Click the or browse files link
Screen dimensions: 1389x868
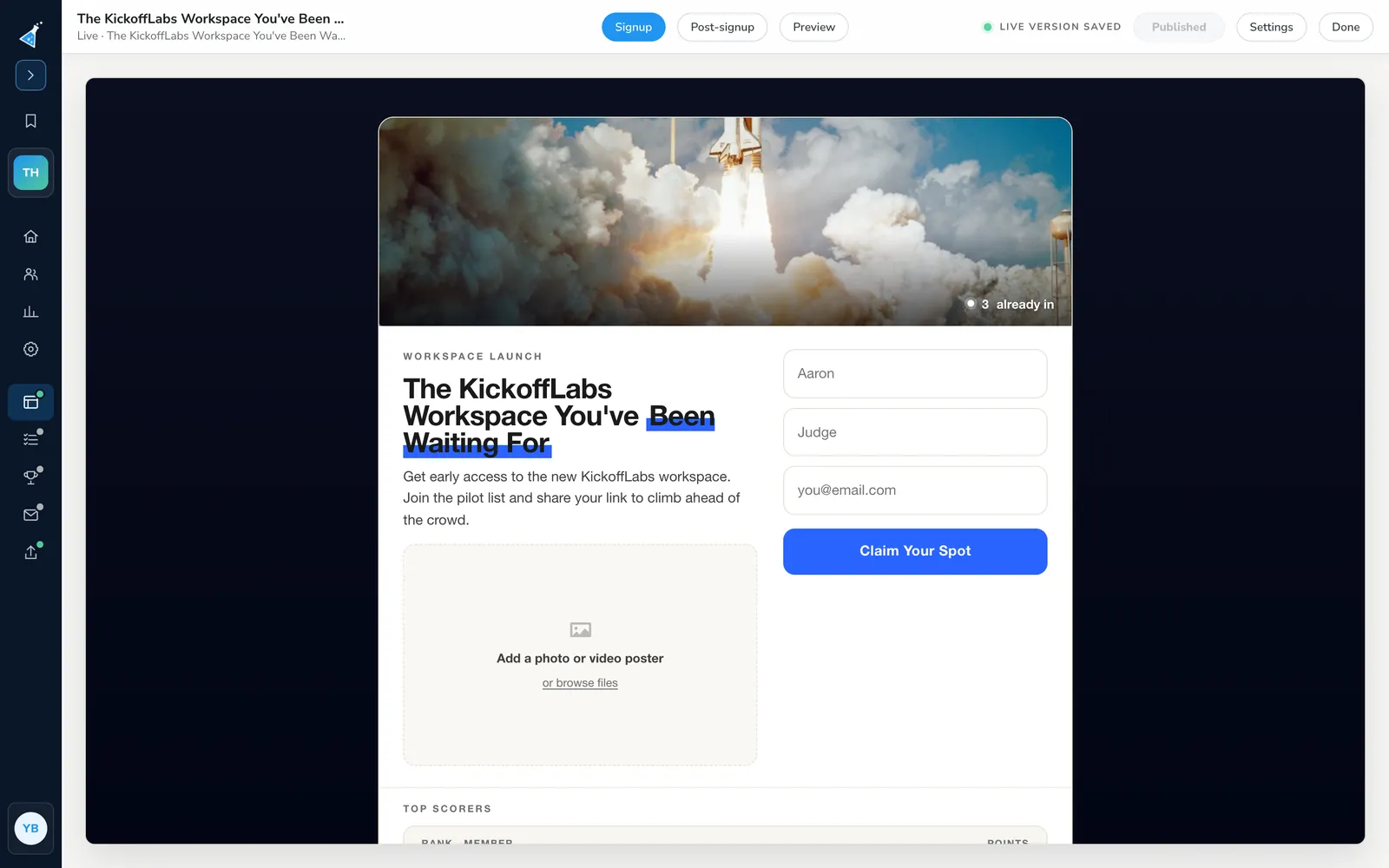(x=580, y=683)
